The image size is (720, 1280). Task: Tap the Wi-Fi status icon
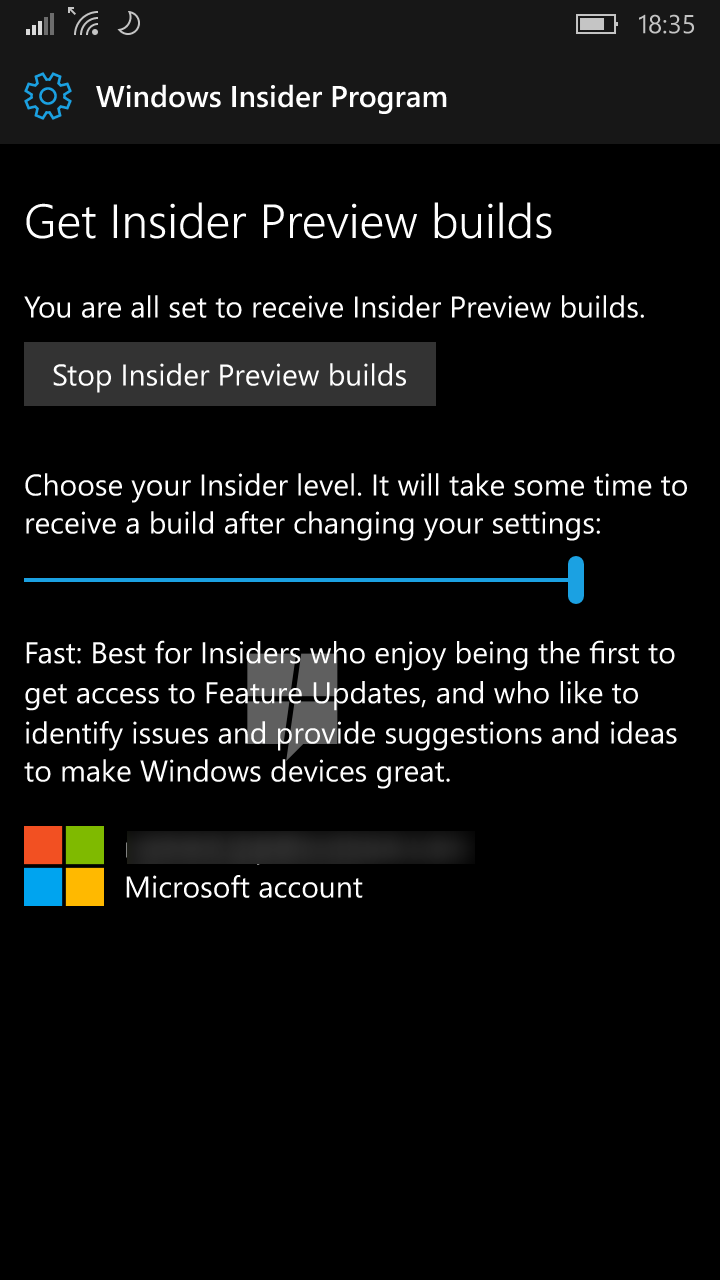tap(86, 24)
